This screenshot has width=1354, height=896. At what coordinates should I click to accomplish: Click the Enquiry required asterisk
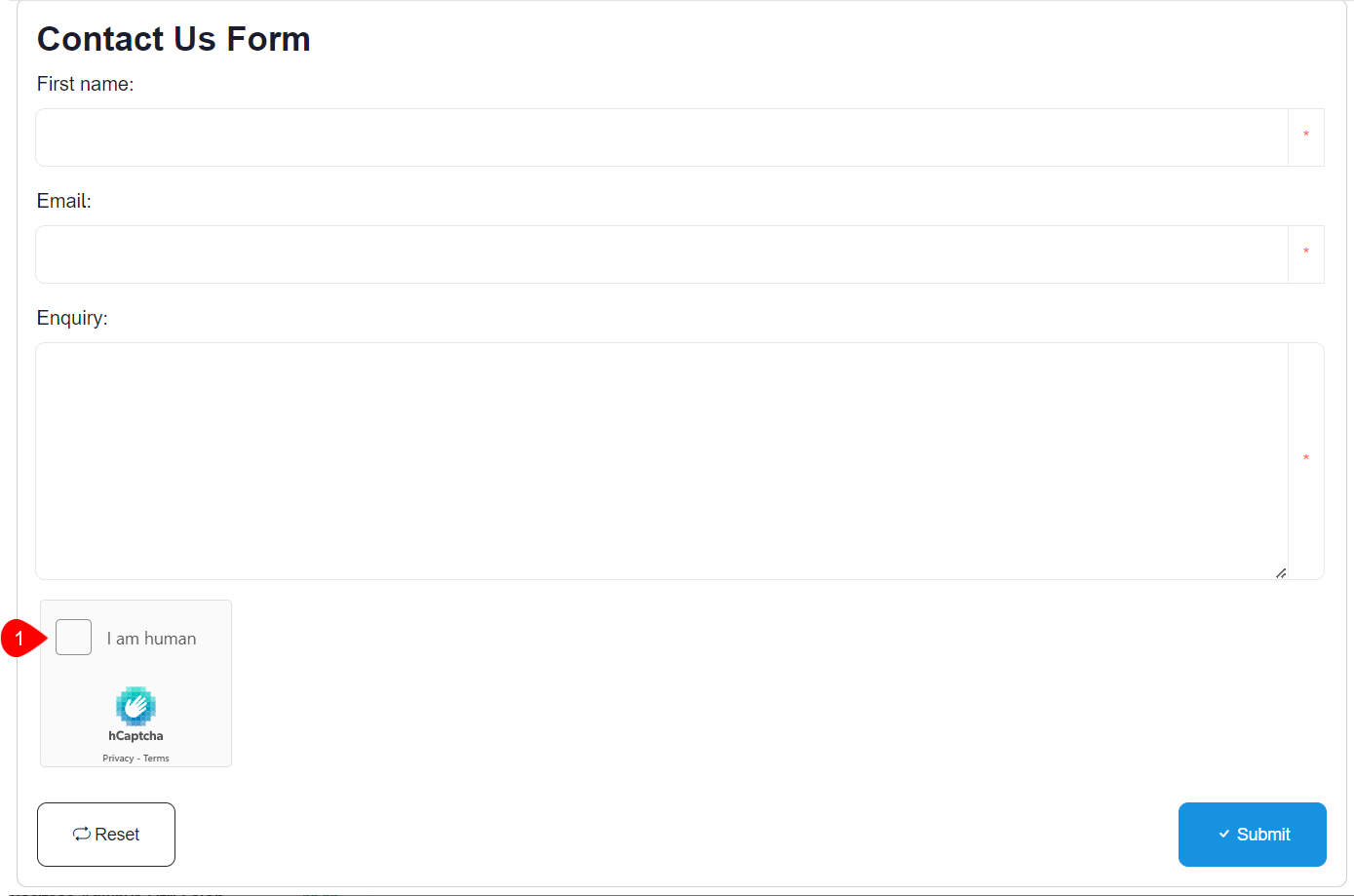tap(1306, 459)
